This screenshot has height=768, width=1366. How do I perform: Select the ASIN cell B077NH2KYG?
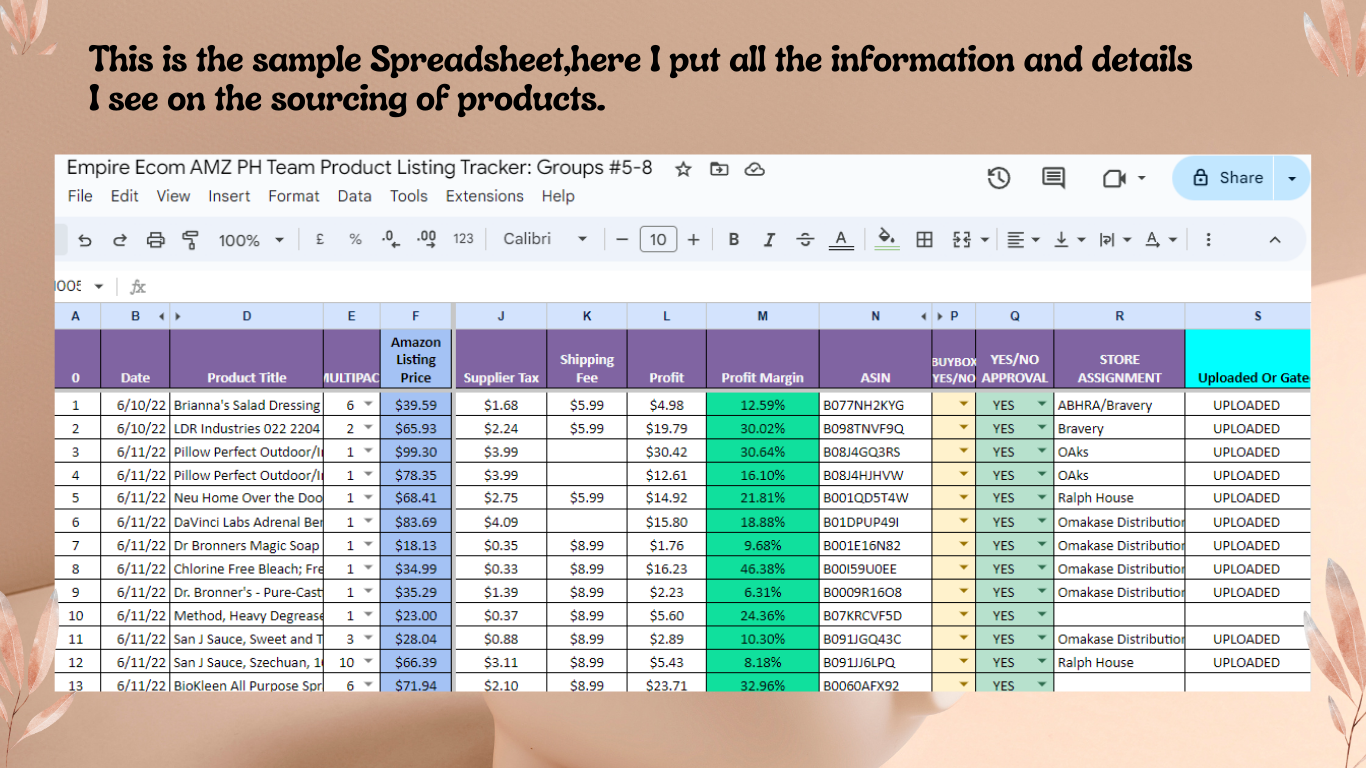click(875, 405)
